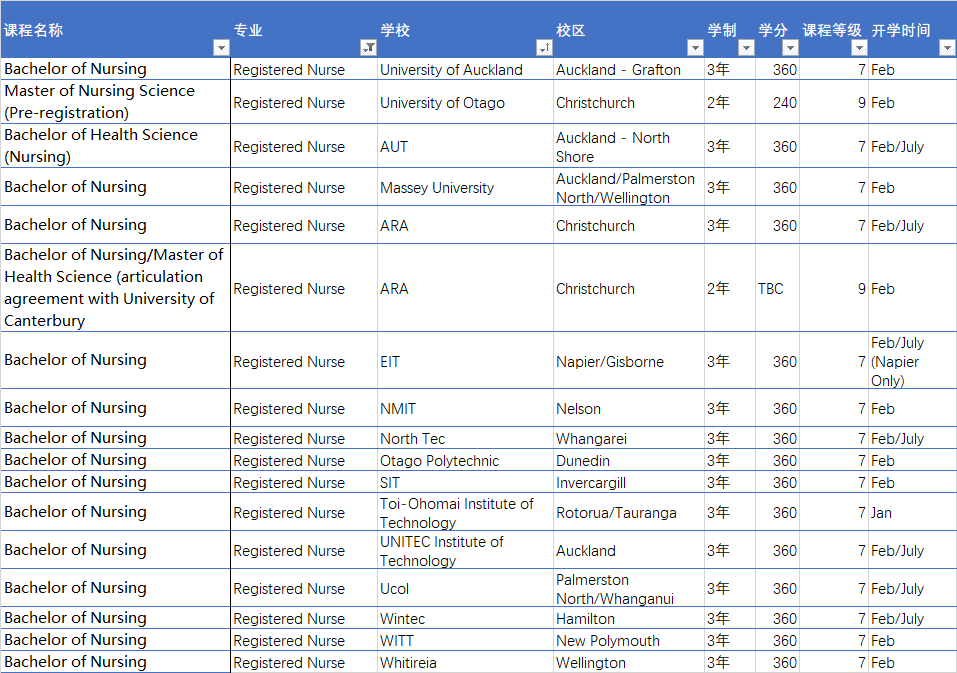Click the Auckland - Grafton campus cell

629,70
